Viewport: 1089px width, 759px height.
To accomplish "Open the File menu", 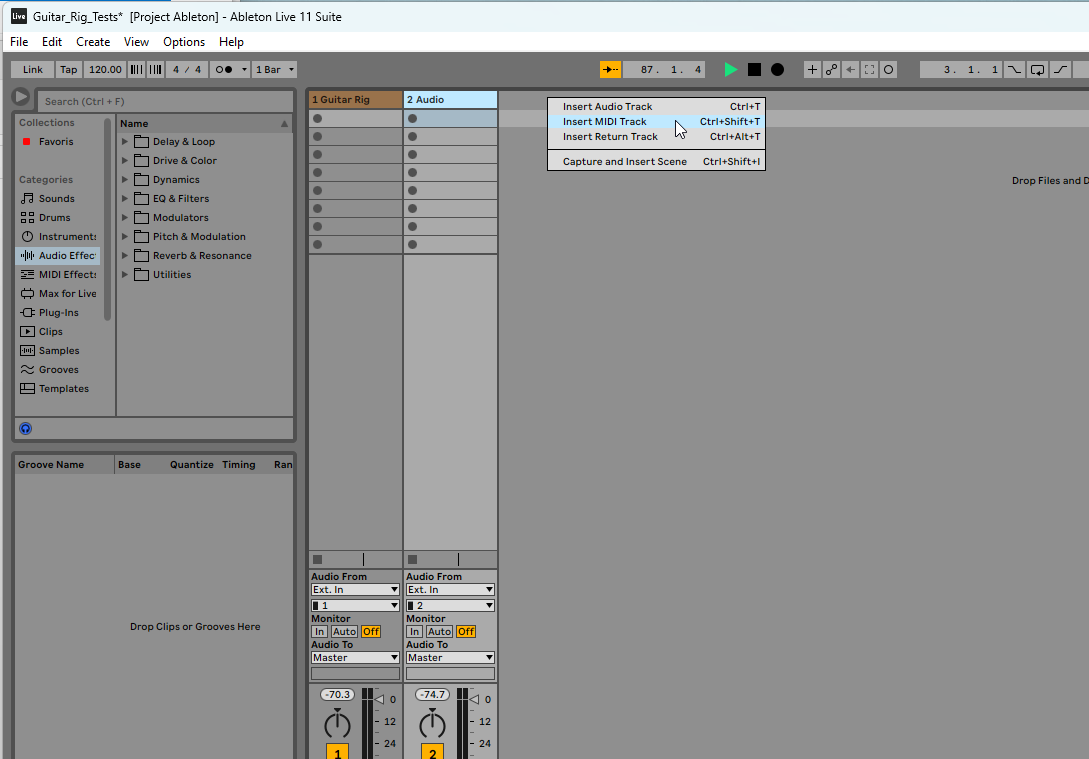I will [19, 42].
